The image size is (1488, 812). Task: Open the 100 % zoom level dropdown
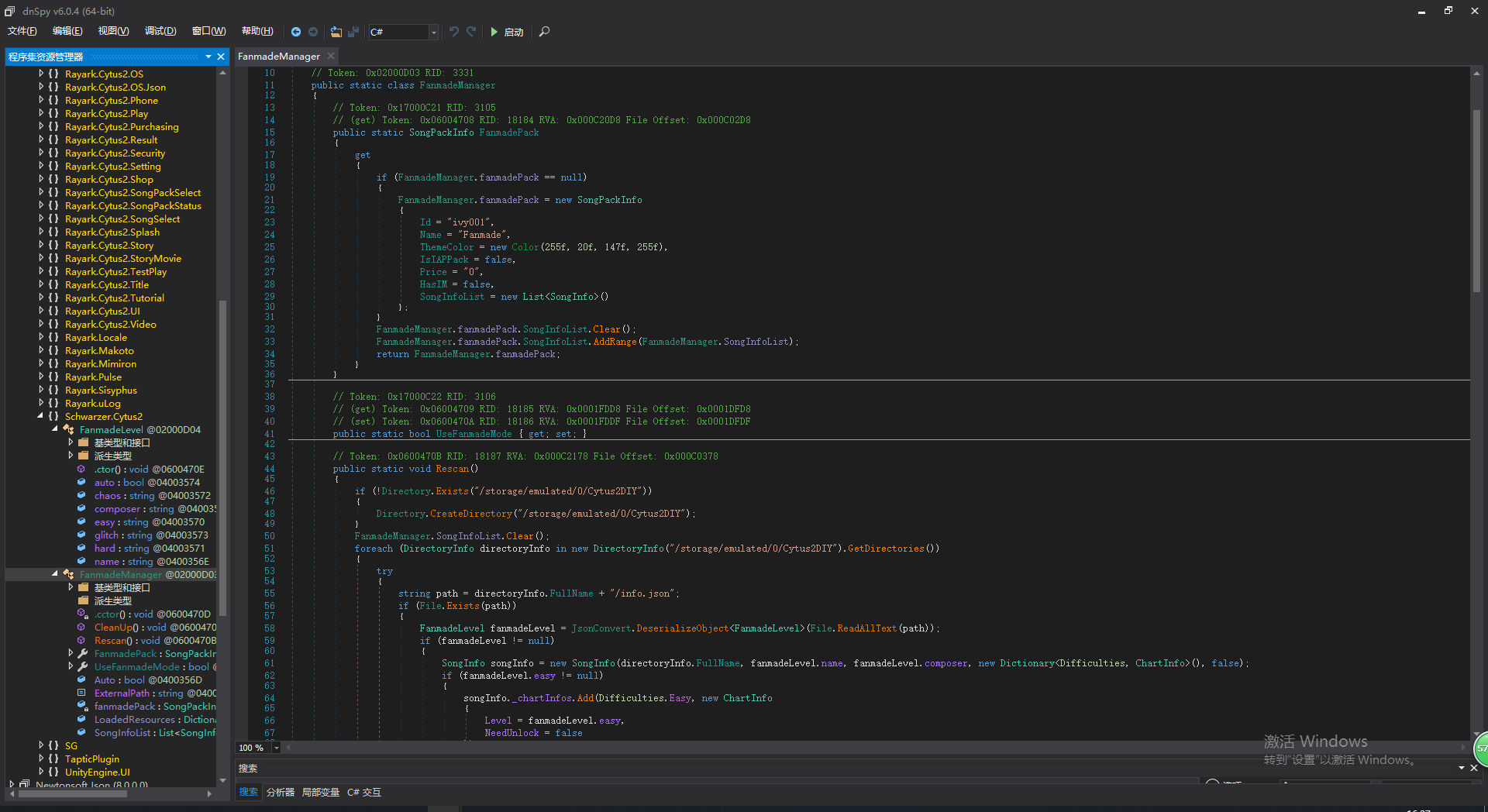[277, 748]
